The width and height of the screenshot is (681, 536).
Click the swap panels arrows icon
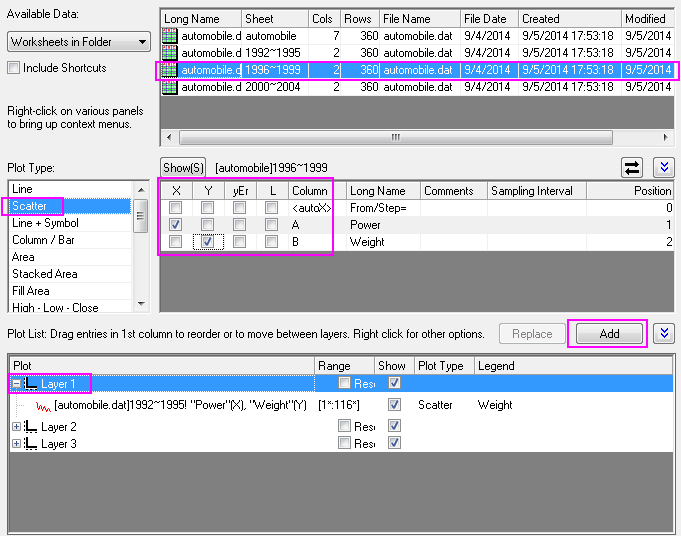(x=632, y=167)
